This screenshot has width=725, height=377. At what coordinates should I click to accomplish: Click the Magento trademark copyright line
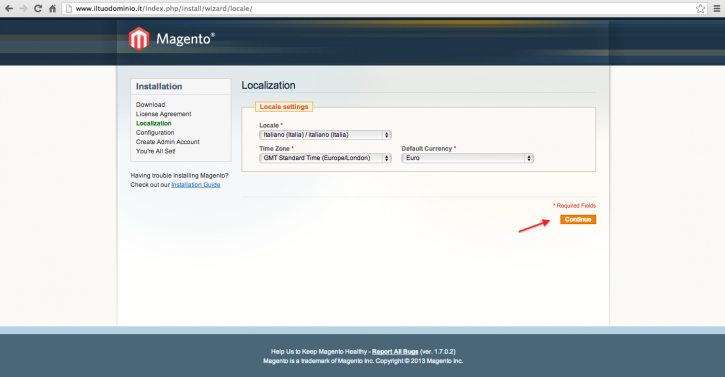[363, 361]
